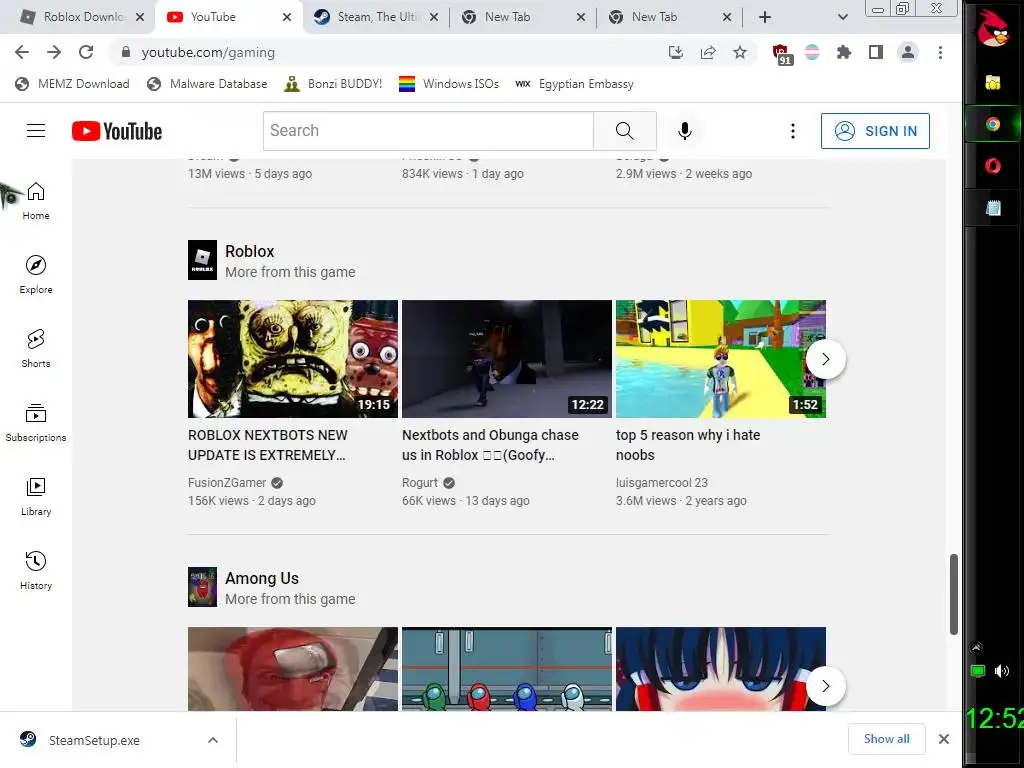Screen dimensions: 1024x768
Task: Click the SIGN IN button
Action: tap(875, 131)
